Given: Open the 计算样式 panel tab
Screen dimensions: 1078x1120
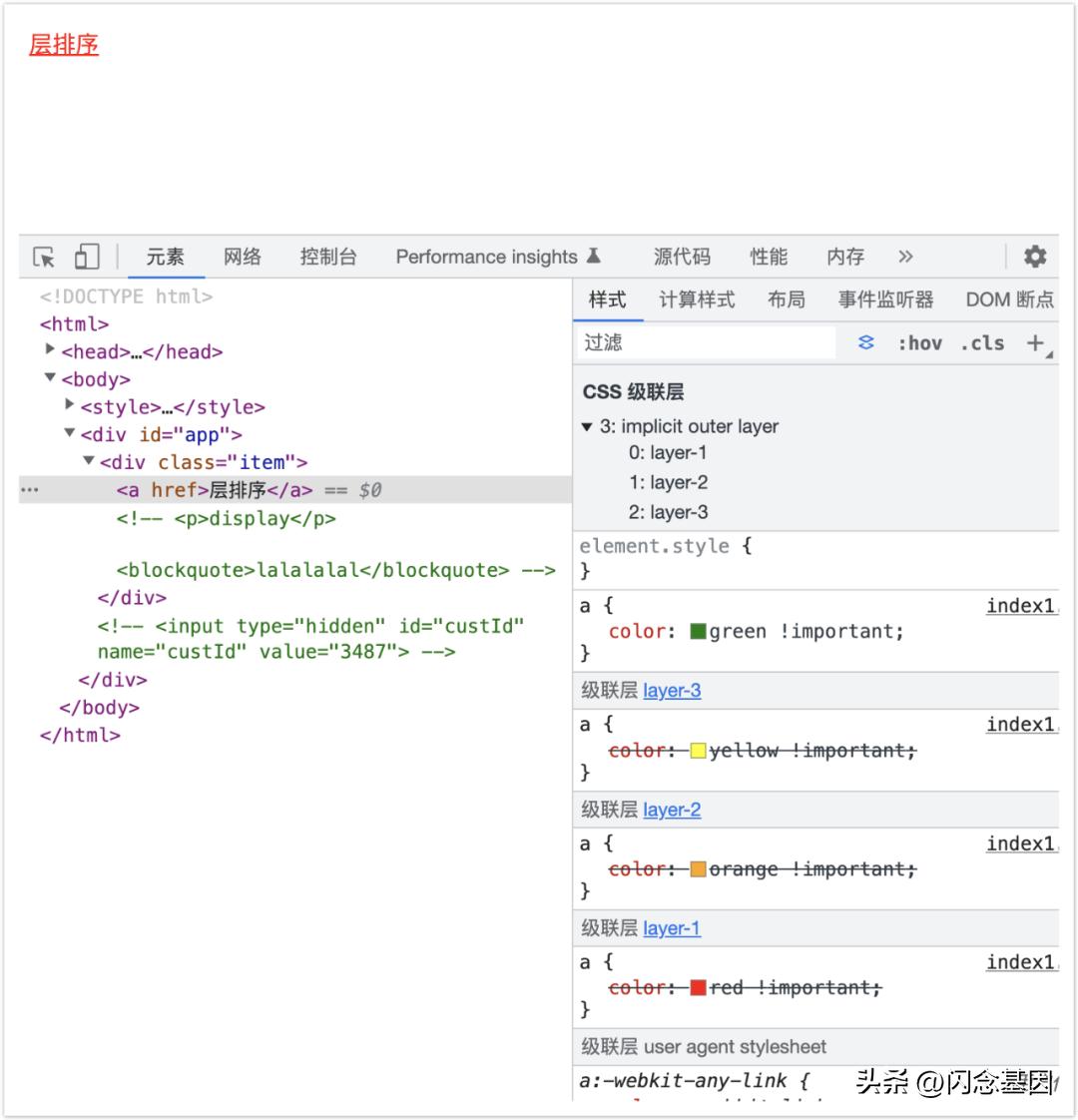Looking at the screenshot, I should click(696, 299).
